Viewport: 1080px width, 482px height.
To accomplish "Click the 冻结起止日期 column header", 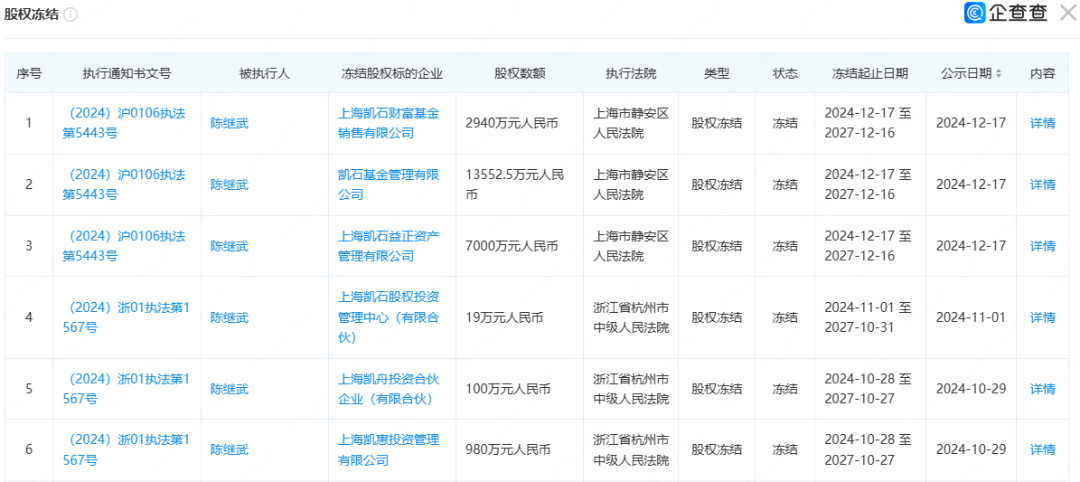I will [x=870, y=74].
